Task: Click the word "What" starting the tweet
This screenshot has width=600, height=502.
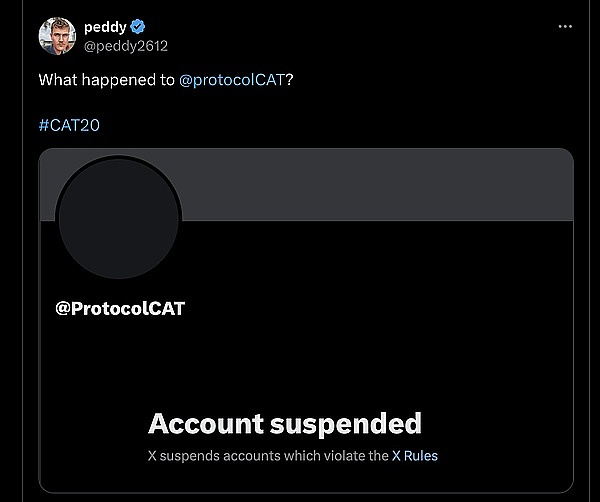Action: 58,79
